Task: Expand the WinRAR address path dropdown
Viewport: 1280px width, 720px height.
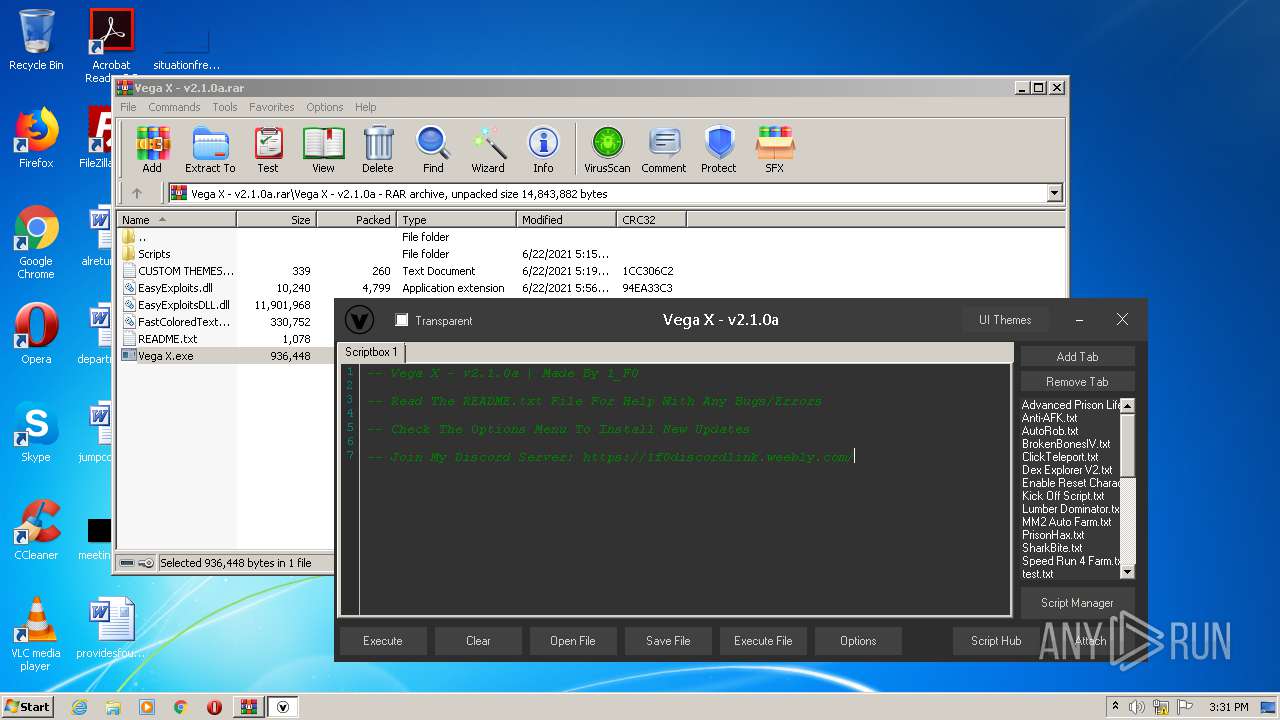Action: pyautogui.click(x=1054, y=194)
